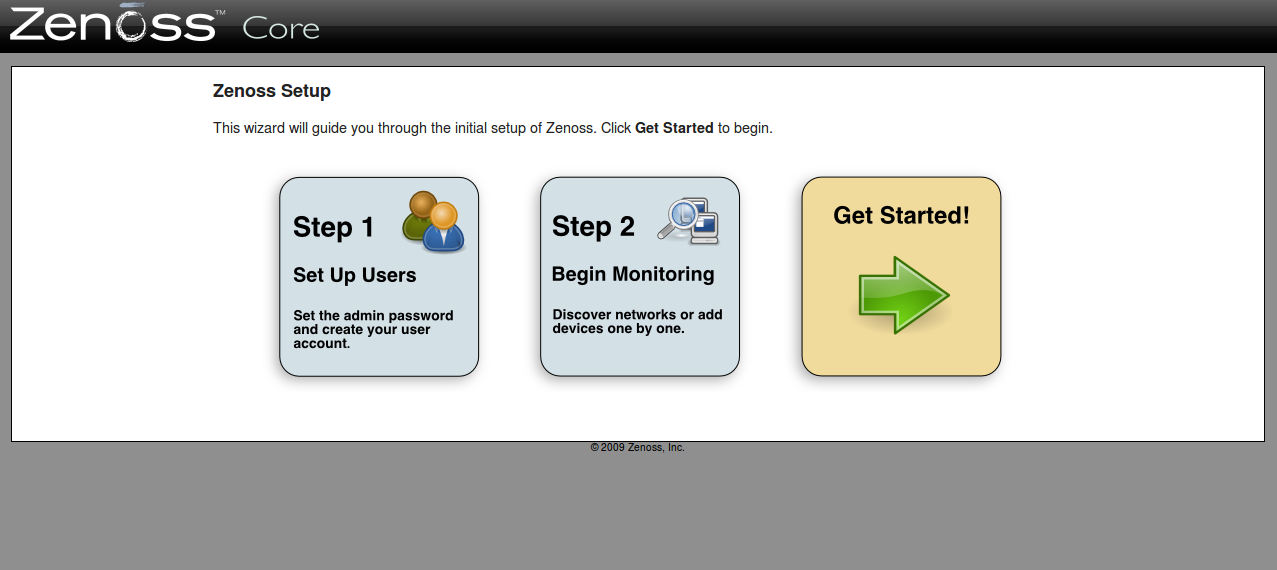Image resolution: width=1277 pixels, height=570 pixels.
Task: Select the "Set Up Users" title
Action: (354, 275)
